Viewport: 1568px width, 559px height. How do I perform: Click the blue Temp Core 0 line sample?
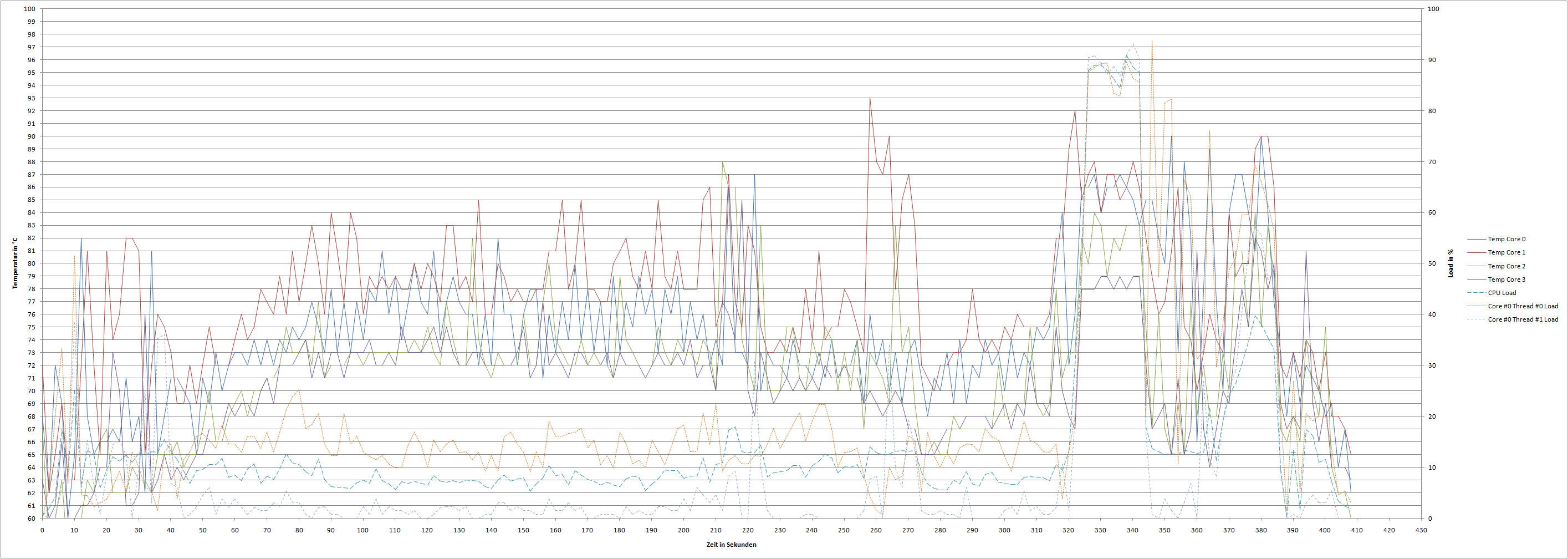coord(1475,240)
